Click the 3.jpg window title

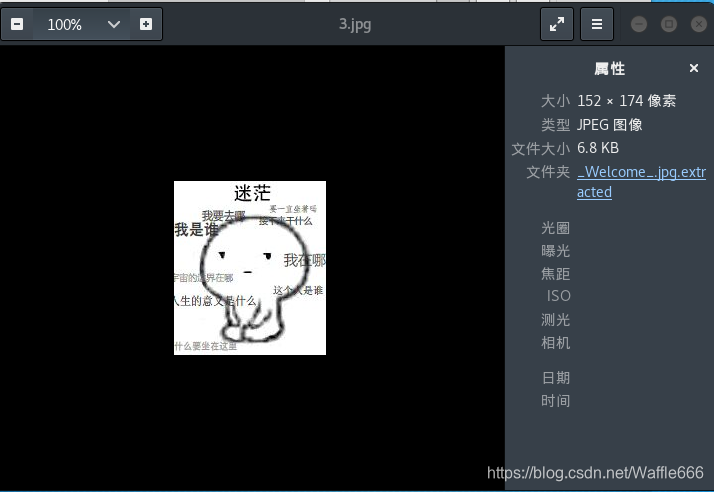coord(355,24)
